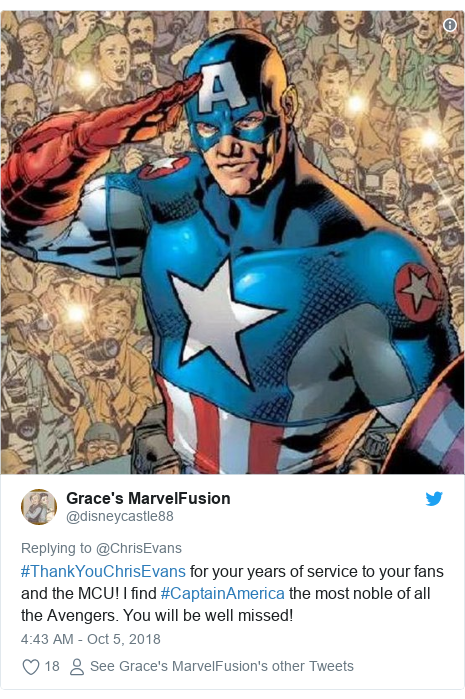This screenshot has width=465, height=699.
Task: Open Grace's MarvelFusion profile avatar
Action: tap(39, 507)
